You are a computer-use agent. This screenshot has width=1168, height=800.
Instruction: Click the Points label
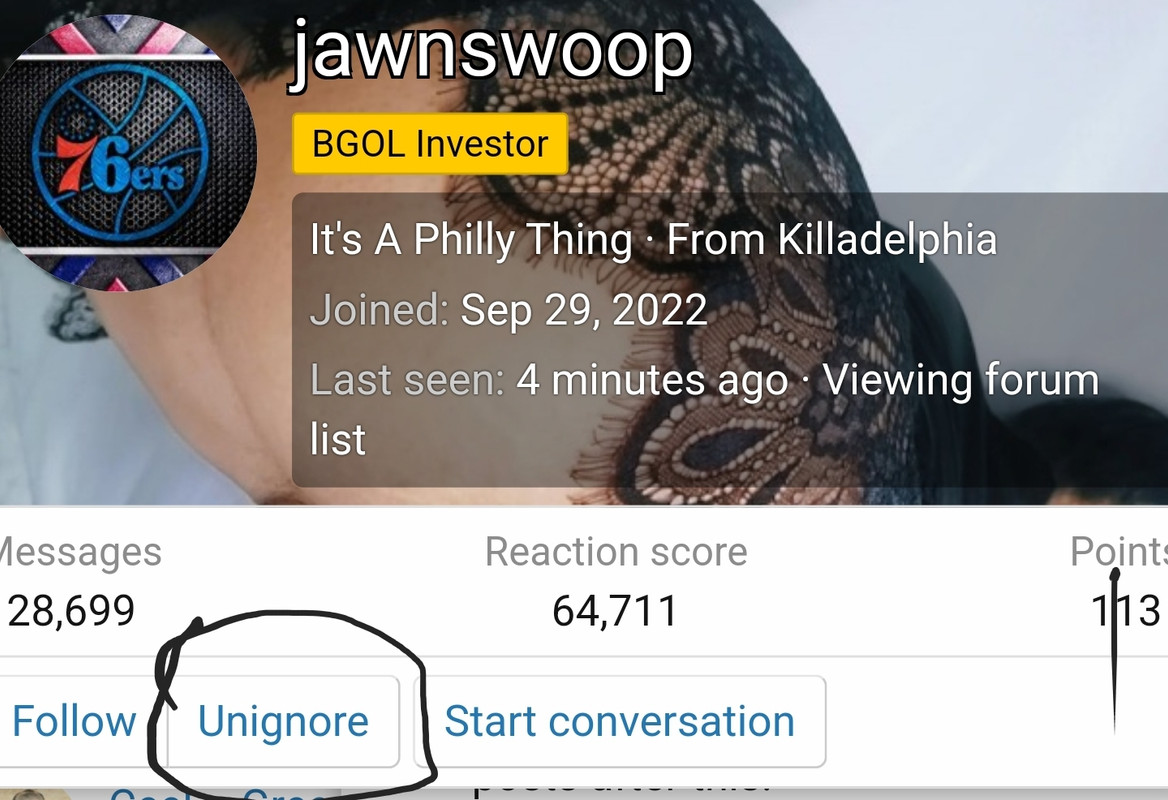tap(1119, 552)
